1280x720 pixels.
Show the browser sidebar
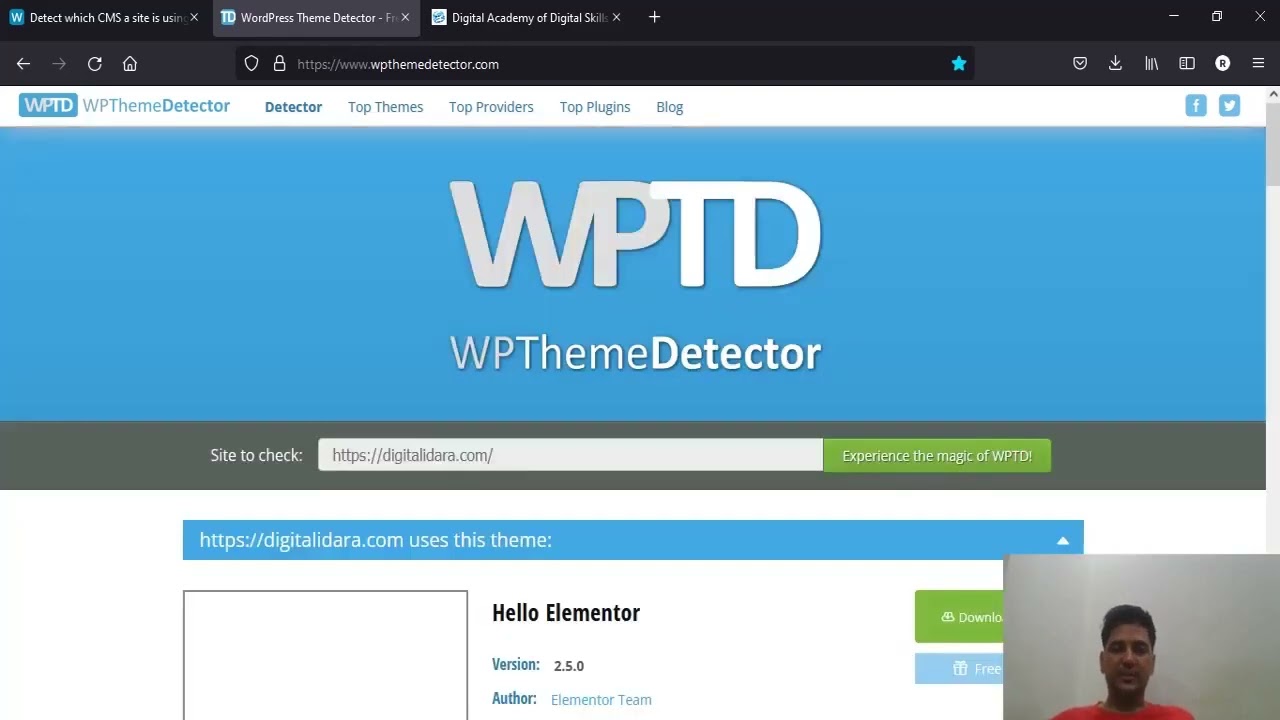click(x=1187, y=64)
